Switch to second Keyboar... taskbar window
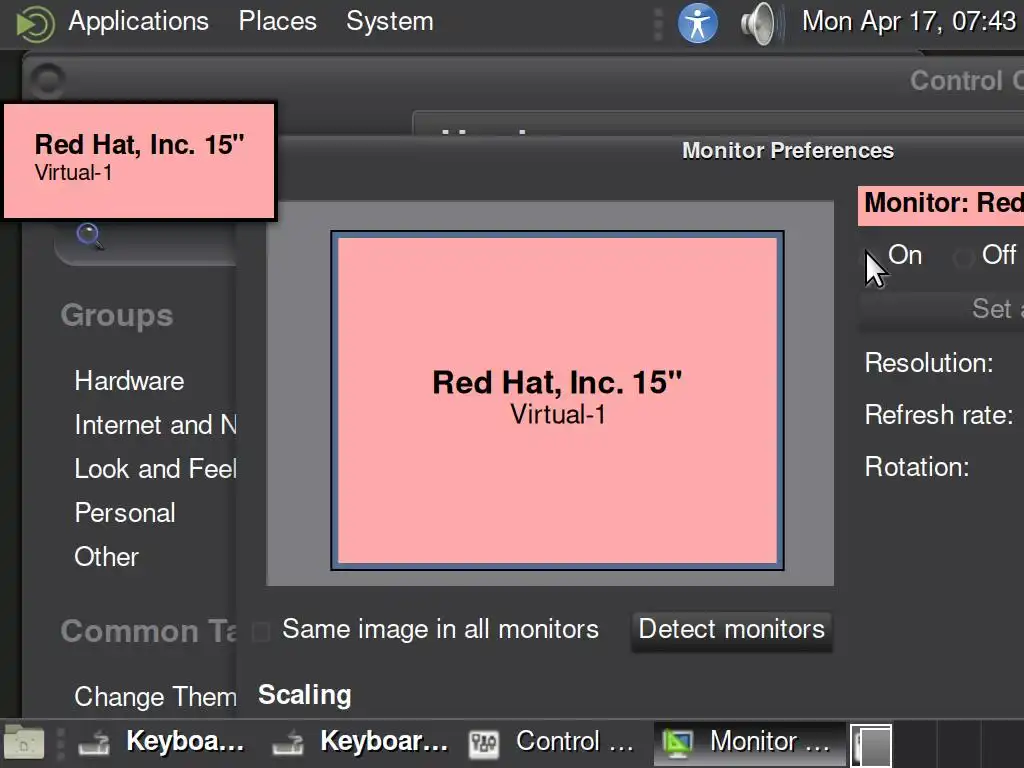The image size is (1024, 768). 360,742
